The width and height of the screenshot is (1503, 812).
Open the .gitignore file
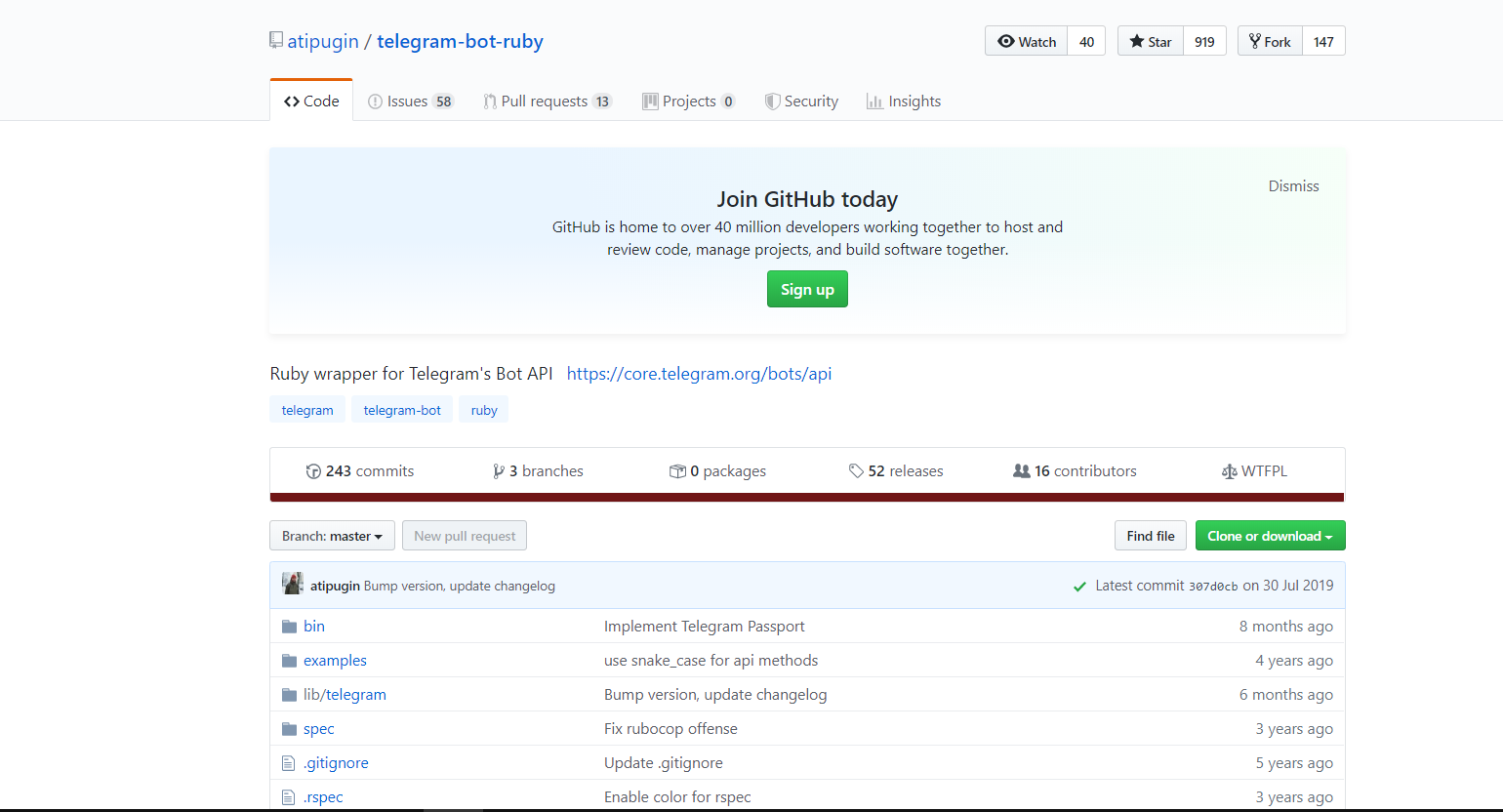[x=336, y=763]
